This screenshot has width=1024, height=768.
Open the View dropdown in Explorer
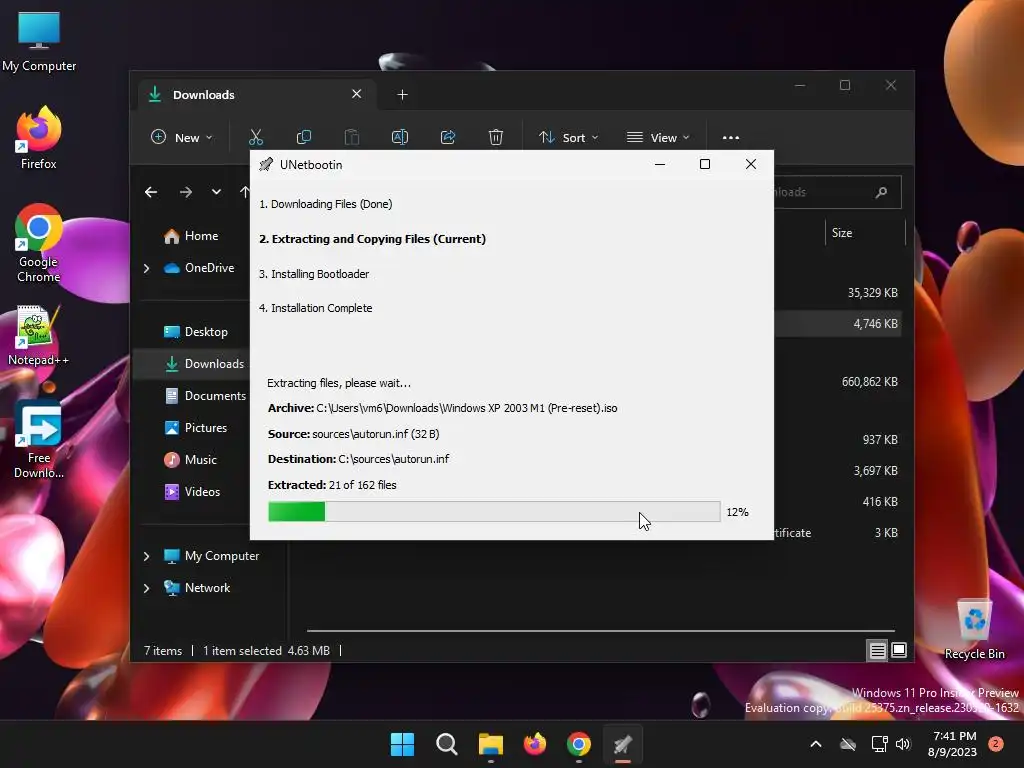tap(658, 137)
